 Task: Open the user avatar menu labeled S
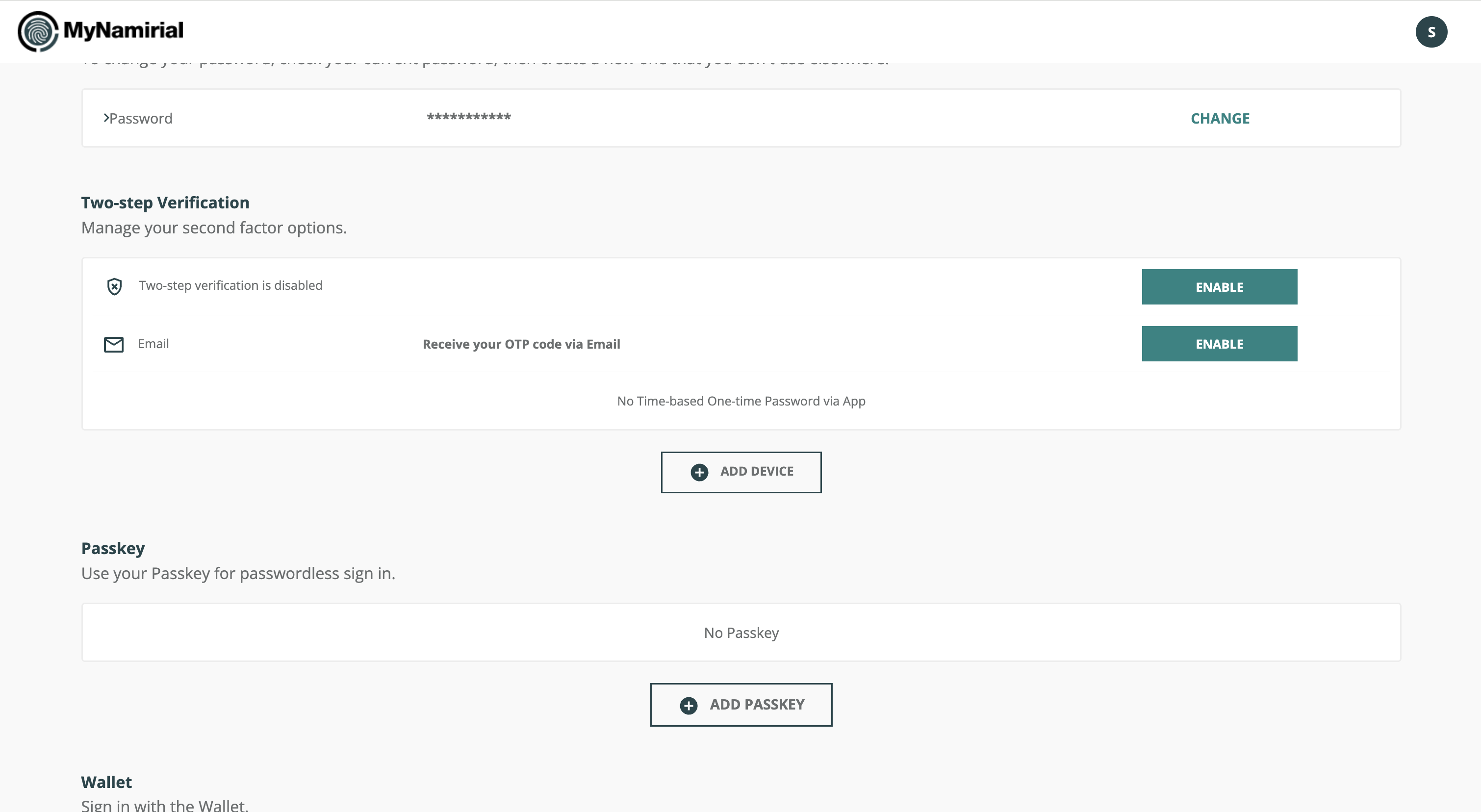tap(1431, 31)
